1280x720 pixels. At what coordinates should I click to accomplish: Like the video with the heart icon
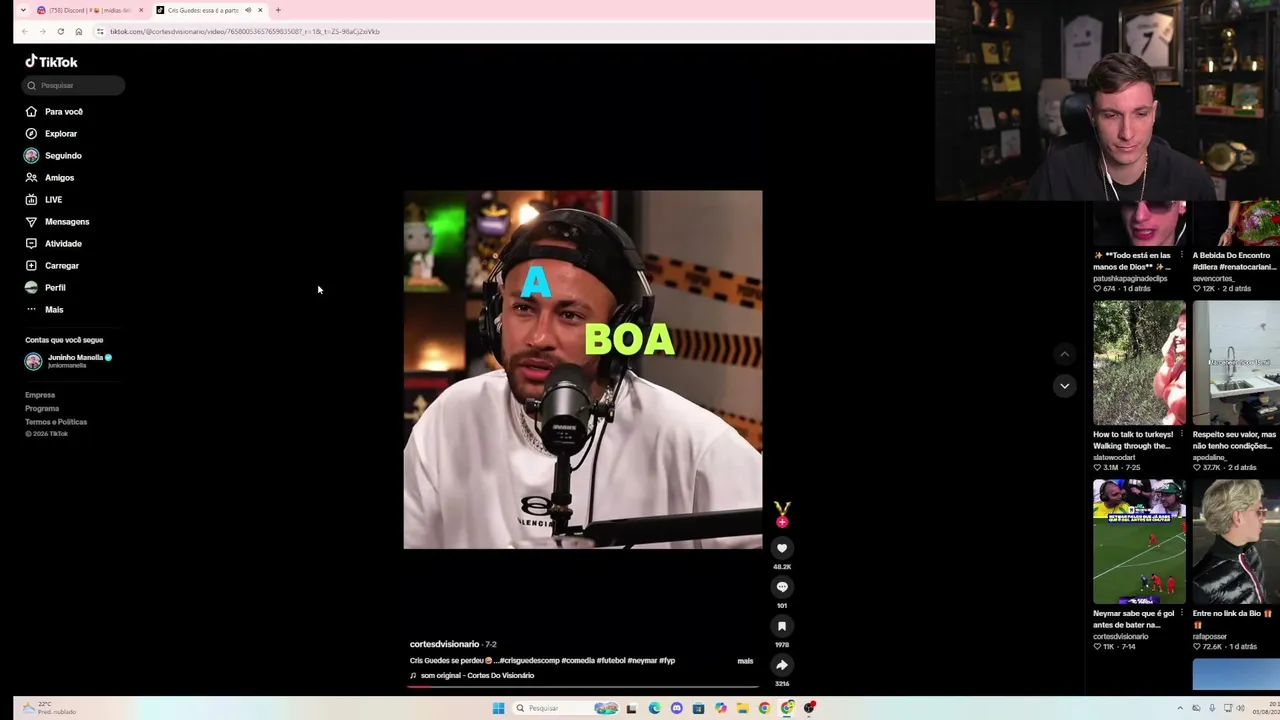[x=782, y=548]
